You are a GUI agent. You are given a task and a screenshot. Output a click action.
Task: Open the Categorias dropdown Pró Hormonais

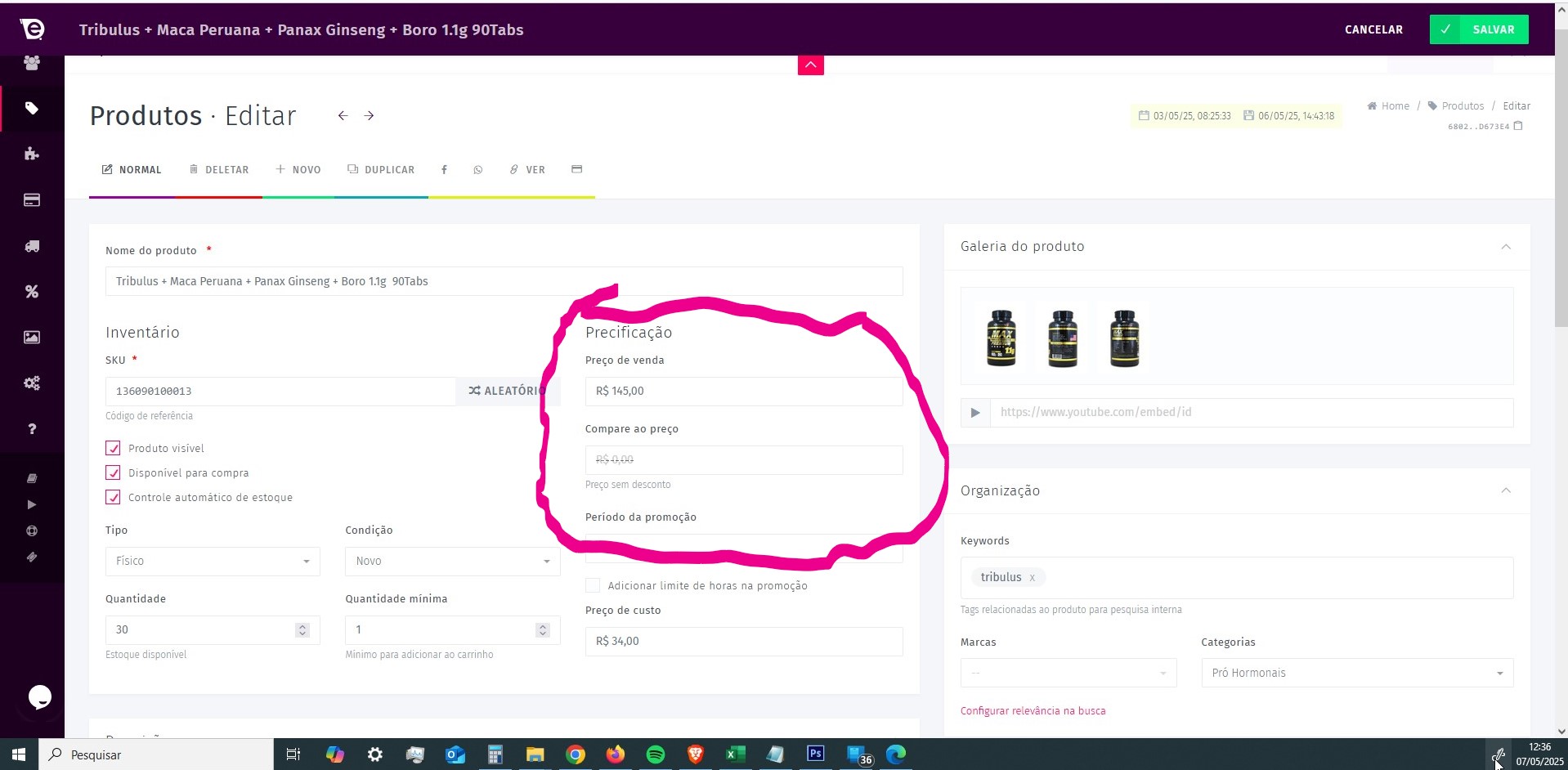[x=1357, y=673]
